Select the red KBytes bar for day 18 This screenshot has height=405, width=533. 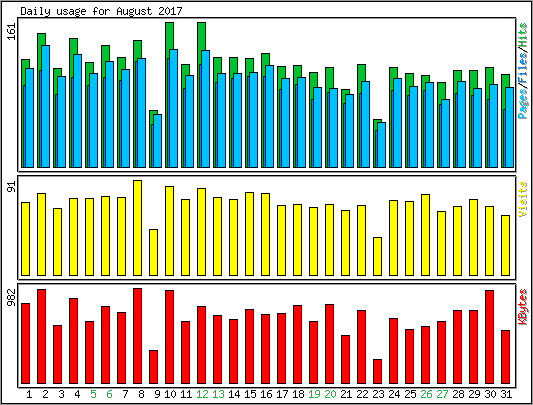[297, 344]
